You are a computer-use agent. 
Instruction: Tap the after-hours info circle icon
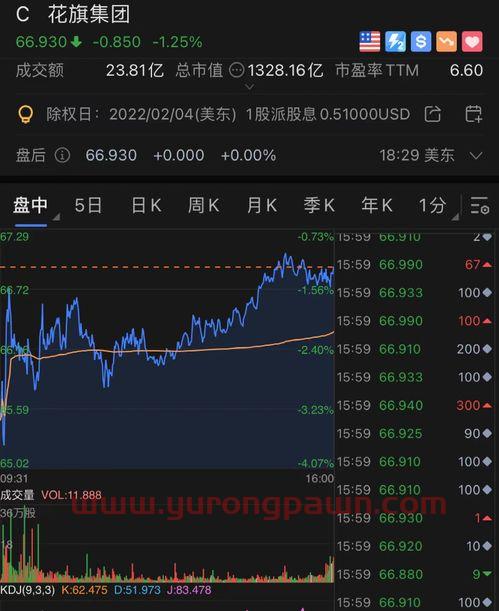[x=62, y=155]
